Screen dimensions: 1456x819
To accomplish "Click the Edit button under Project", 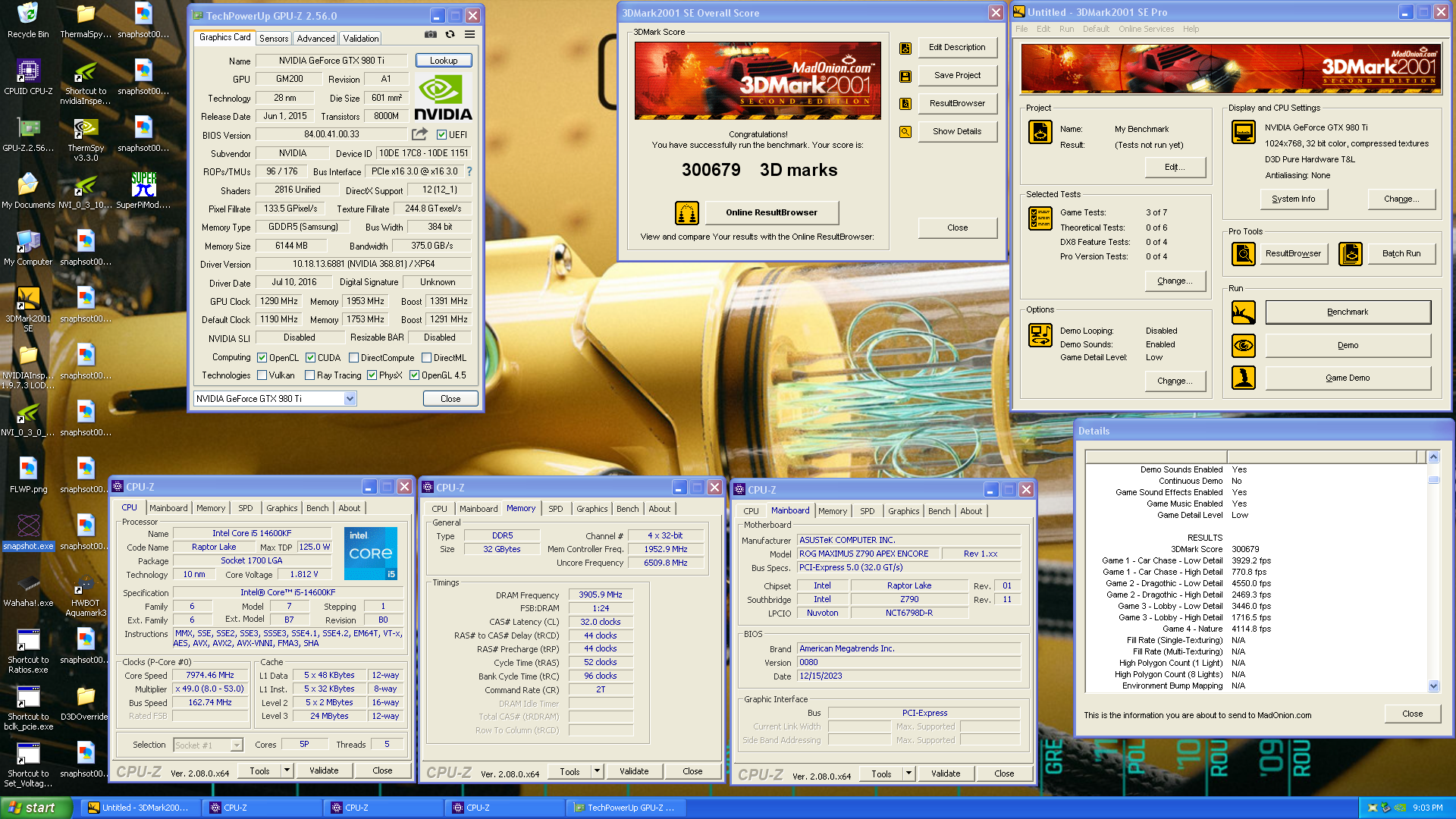I will 1175,167.
